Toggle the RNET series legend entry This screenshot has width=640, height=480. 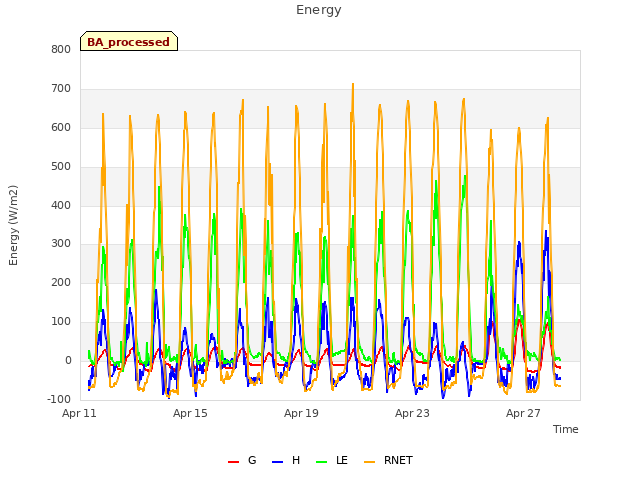pos(388,460)
